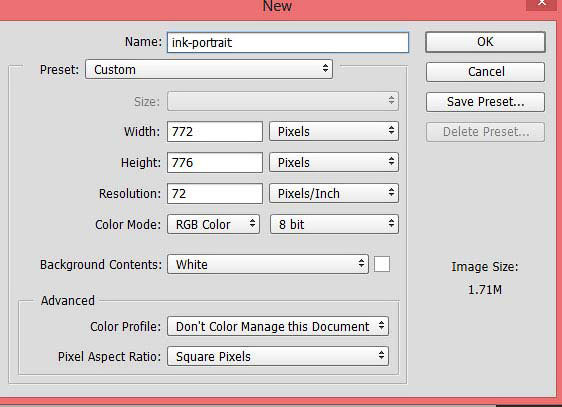Close the New dialog window
The width and height of the screenshot is (562, 407).
tap(542, 4)
